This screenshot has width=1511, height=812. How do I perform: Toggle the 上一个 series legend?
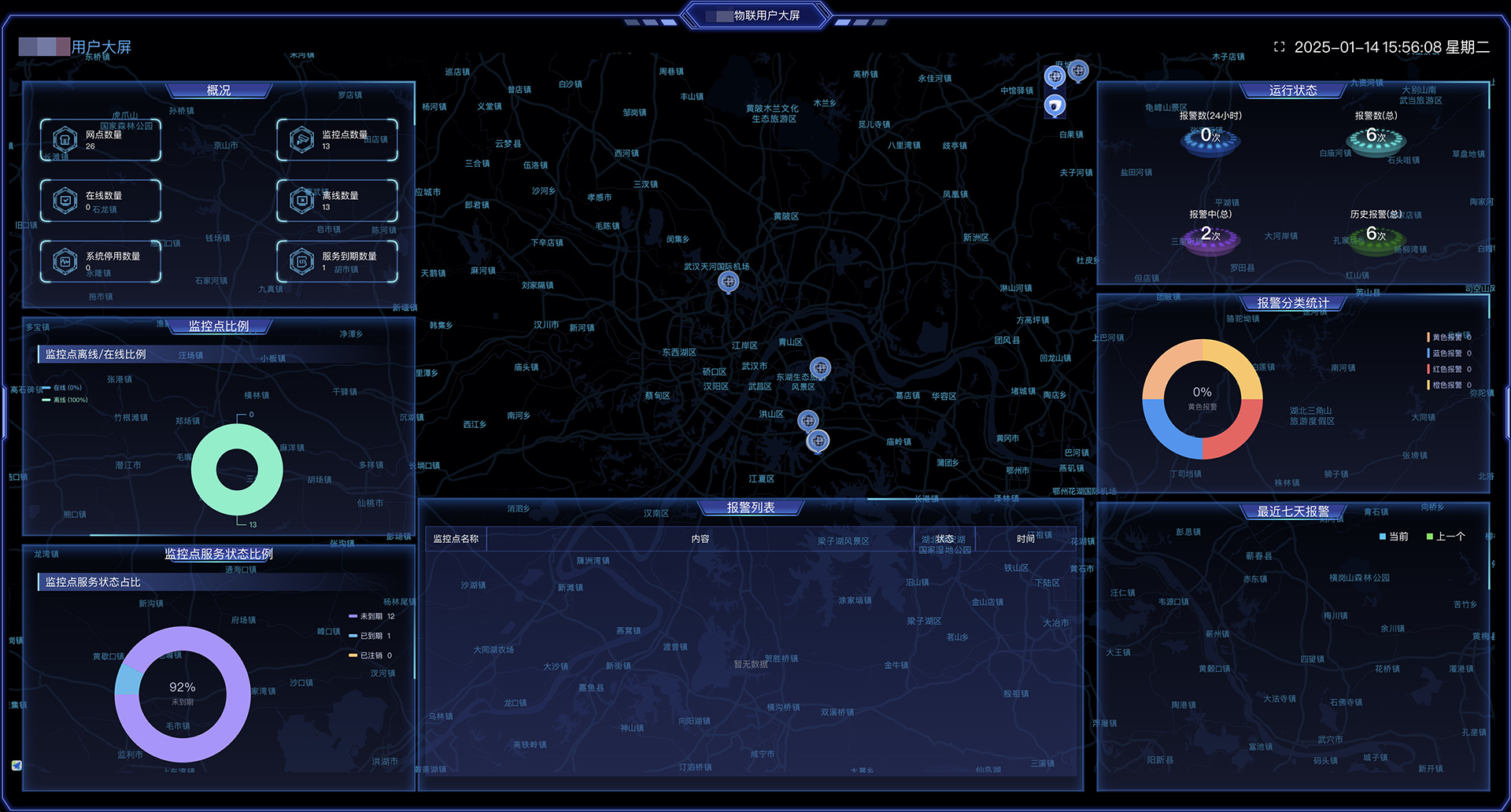[x=1445, y=537]
